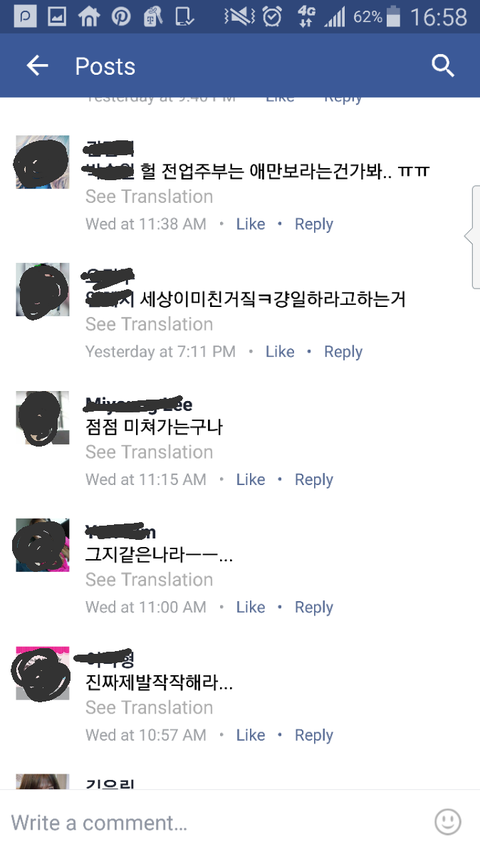Like the comment posted Wed at 11:15 AM
The height and width of the screenshot is (854, 480).
tap(251, 479)
